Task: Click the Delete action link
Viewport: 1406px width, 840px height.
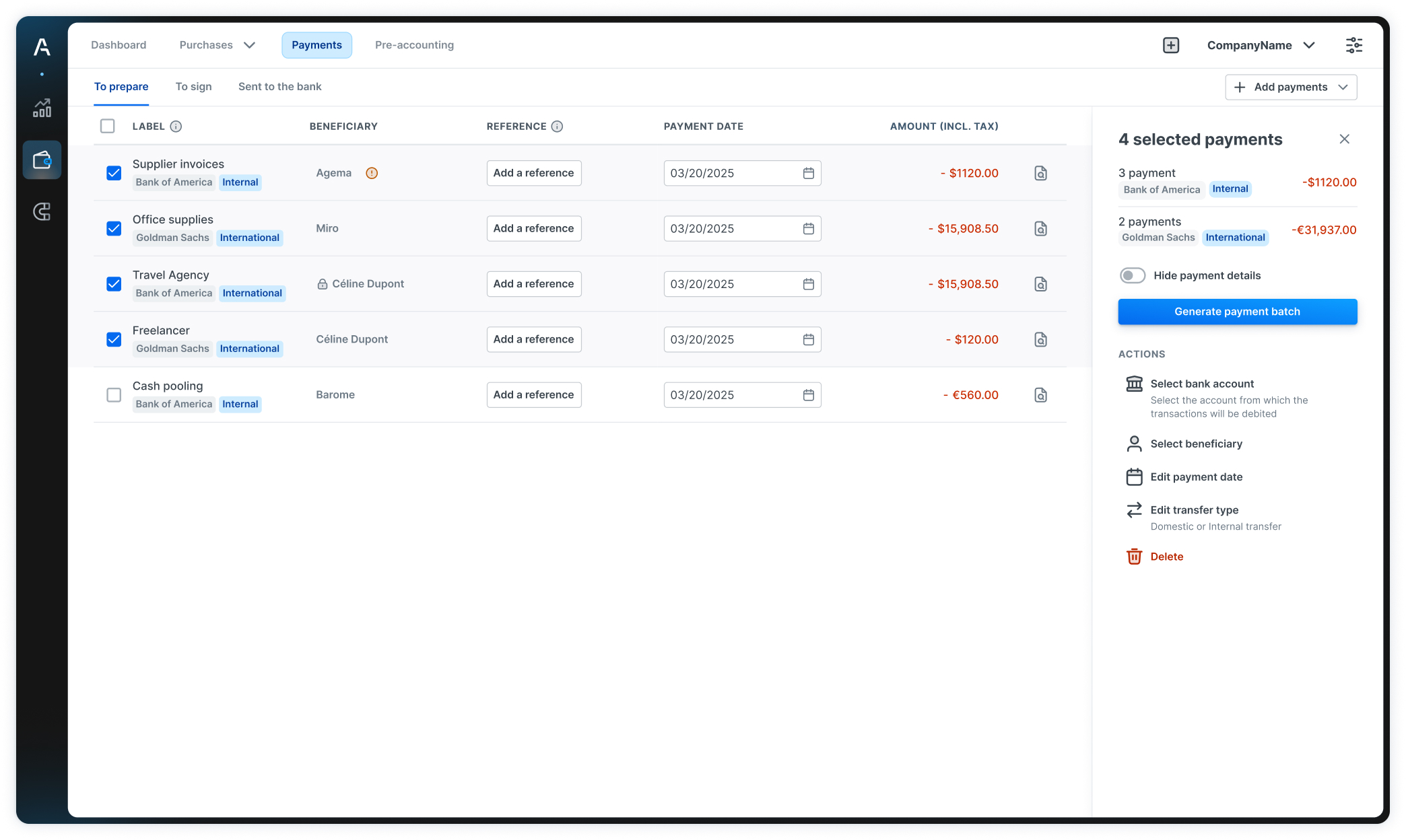Action: 1166,556
